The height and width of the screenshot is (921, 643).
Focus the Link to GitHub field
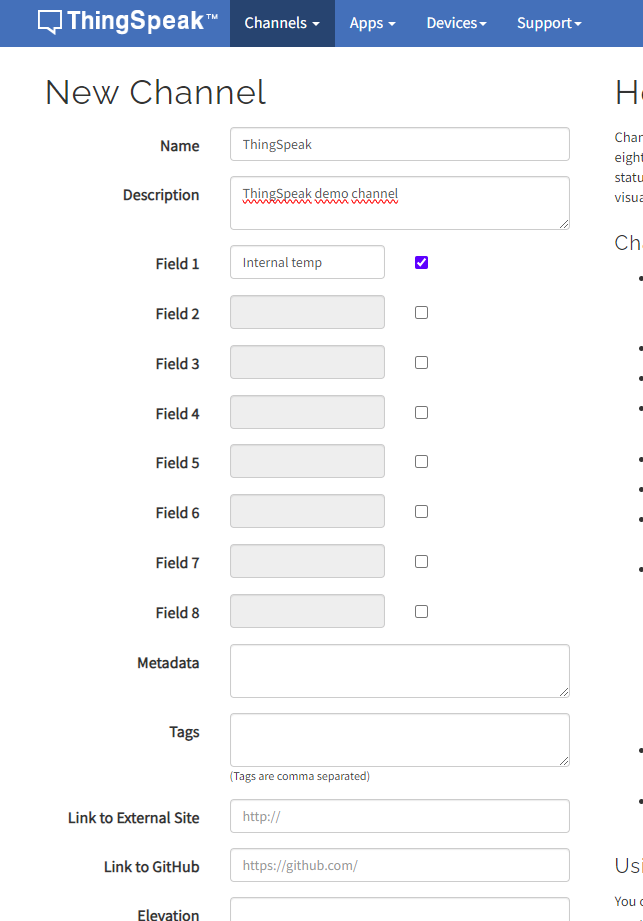pos(400,865)
